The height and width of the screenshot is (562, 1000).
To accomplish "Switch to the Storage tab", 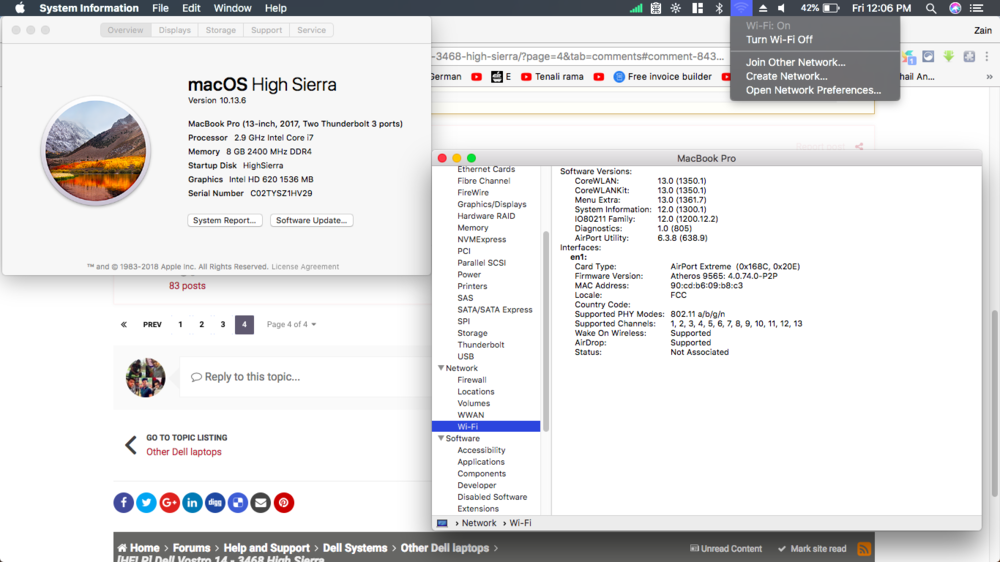I will click(221, 30).
